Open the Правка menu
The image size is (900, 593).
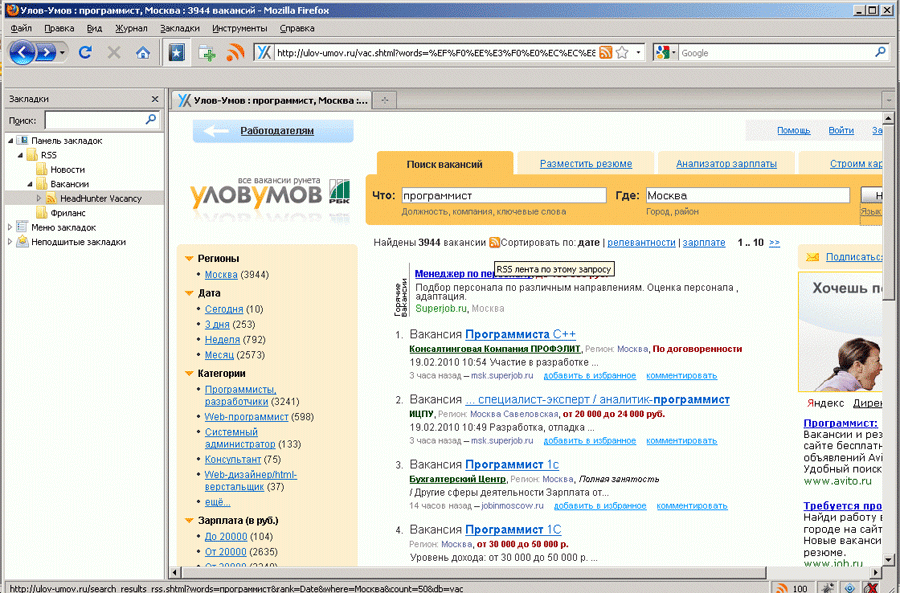tap(59, 28)
